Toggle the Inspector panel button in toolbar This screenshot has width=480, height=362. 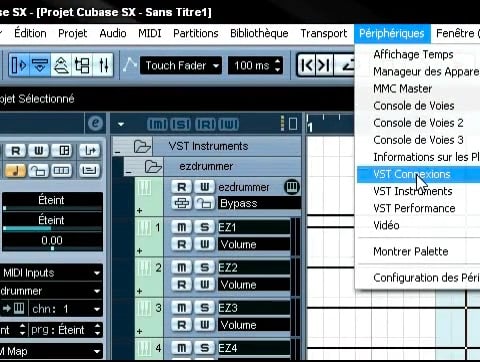(x=19, y=65)
